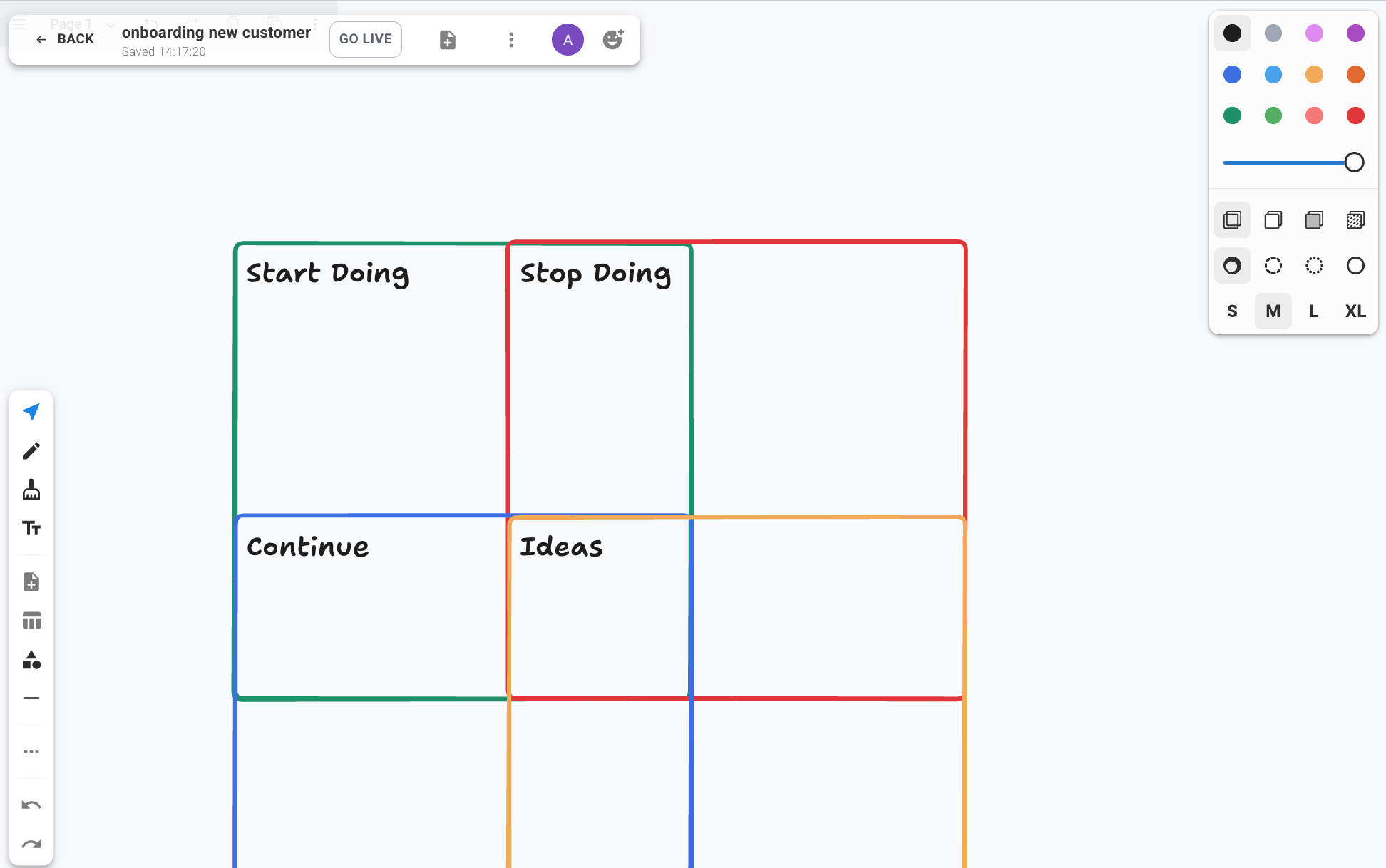Set size to XL
1386x868 pixels.
click(1355, 311)
